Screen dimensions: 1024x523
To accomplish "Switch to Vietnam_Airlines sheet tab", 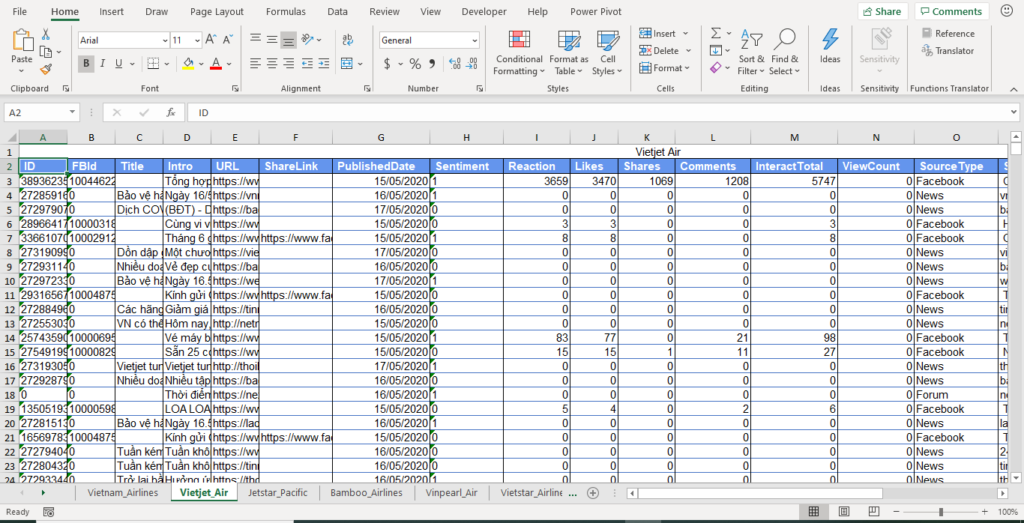I will tap(123, 492).
